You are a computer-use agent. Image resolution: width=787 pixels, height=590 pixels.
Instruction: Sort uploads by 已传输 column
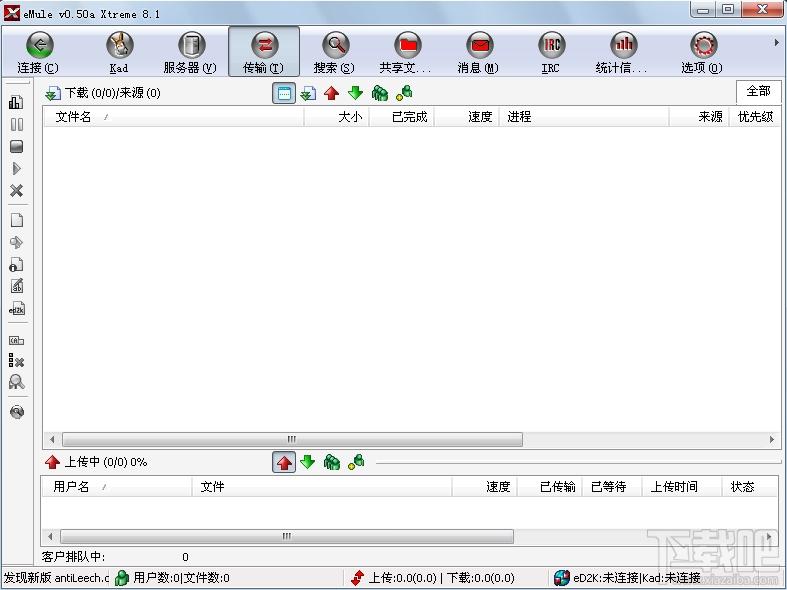point(550,487)
